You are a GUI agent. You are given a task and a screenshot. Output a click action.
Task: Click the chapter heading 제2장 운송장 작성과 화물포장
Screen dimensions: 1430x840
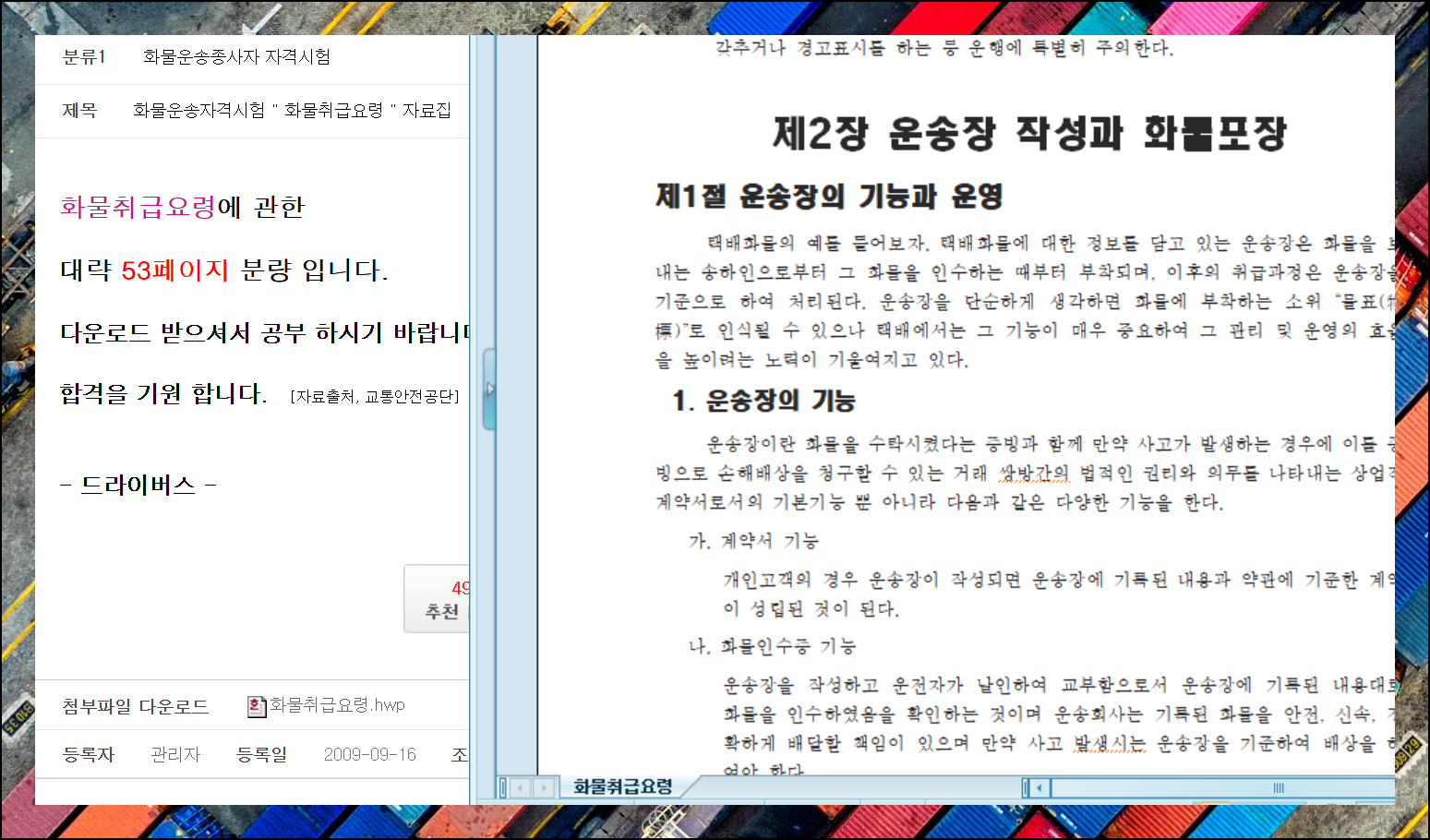[x=1029, y=133]
